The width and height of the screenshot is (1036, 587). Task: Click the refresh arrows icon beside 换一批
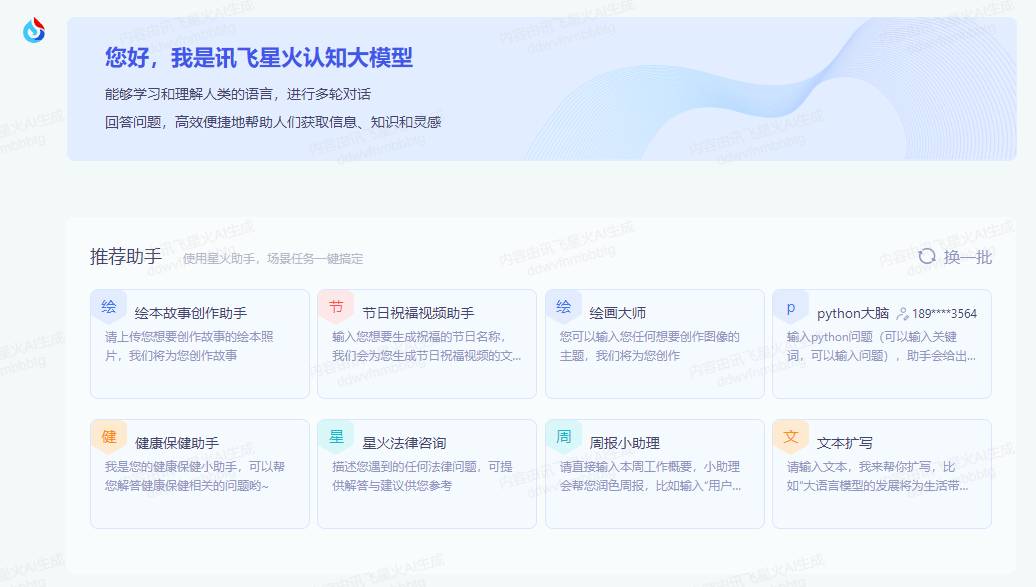tap(927, 257)
